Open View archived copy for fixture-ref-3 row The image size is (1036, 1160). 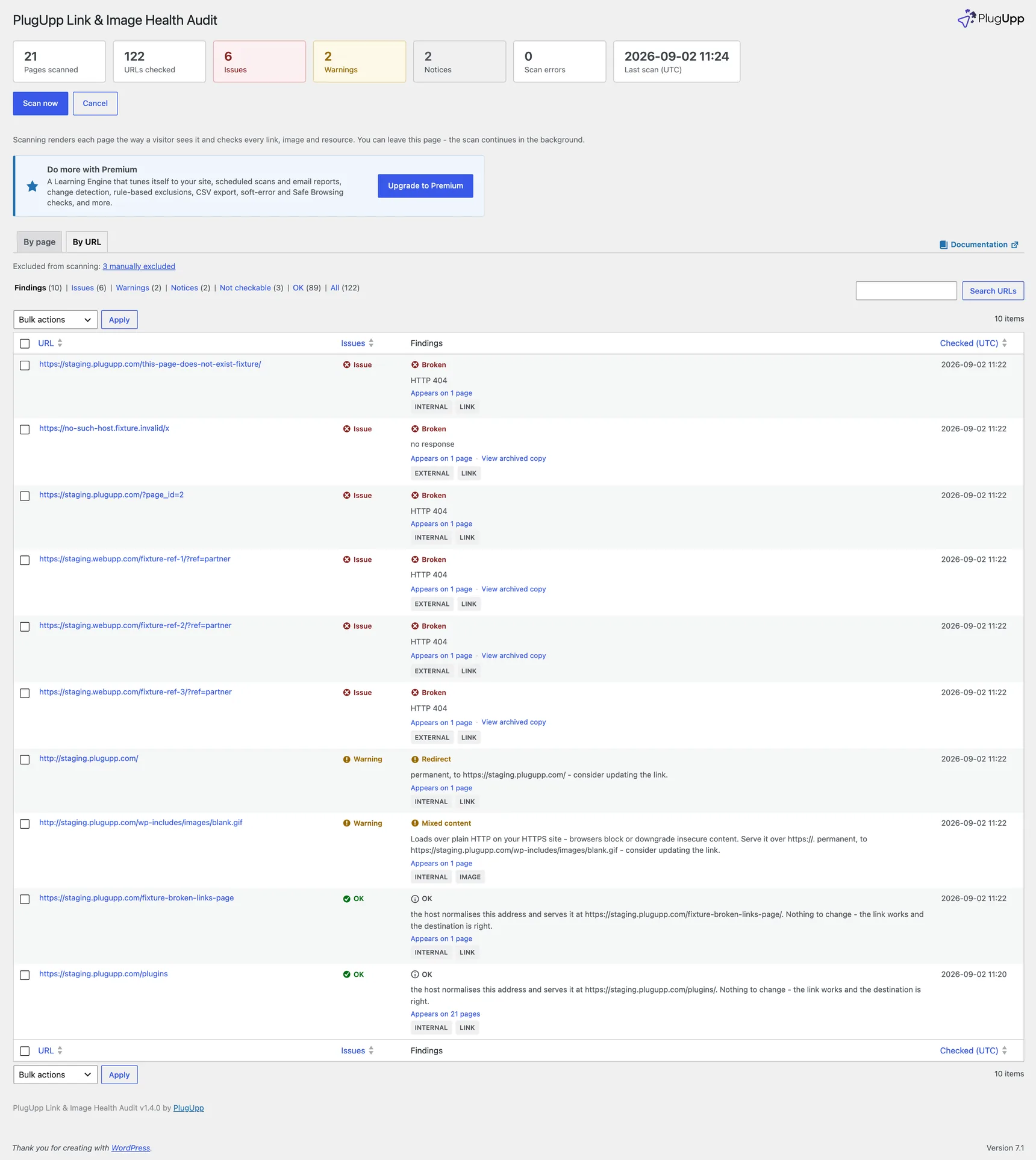point(514,722)
